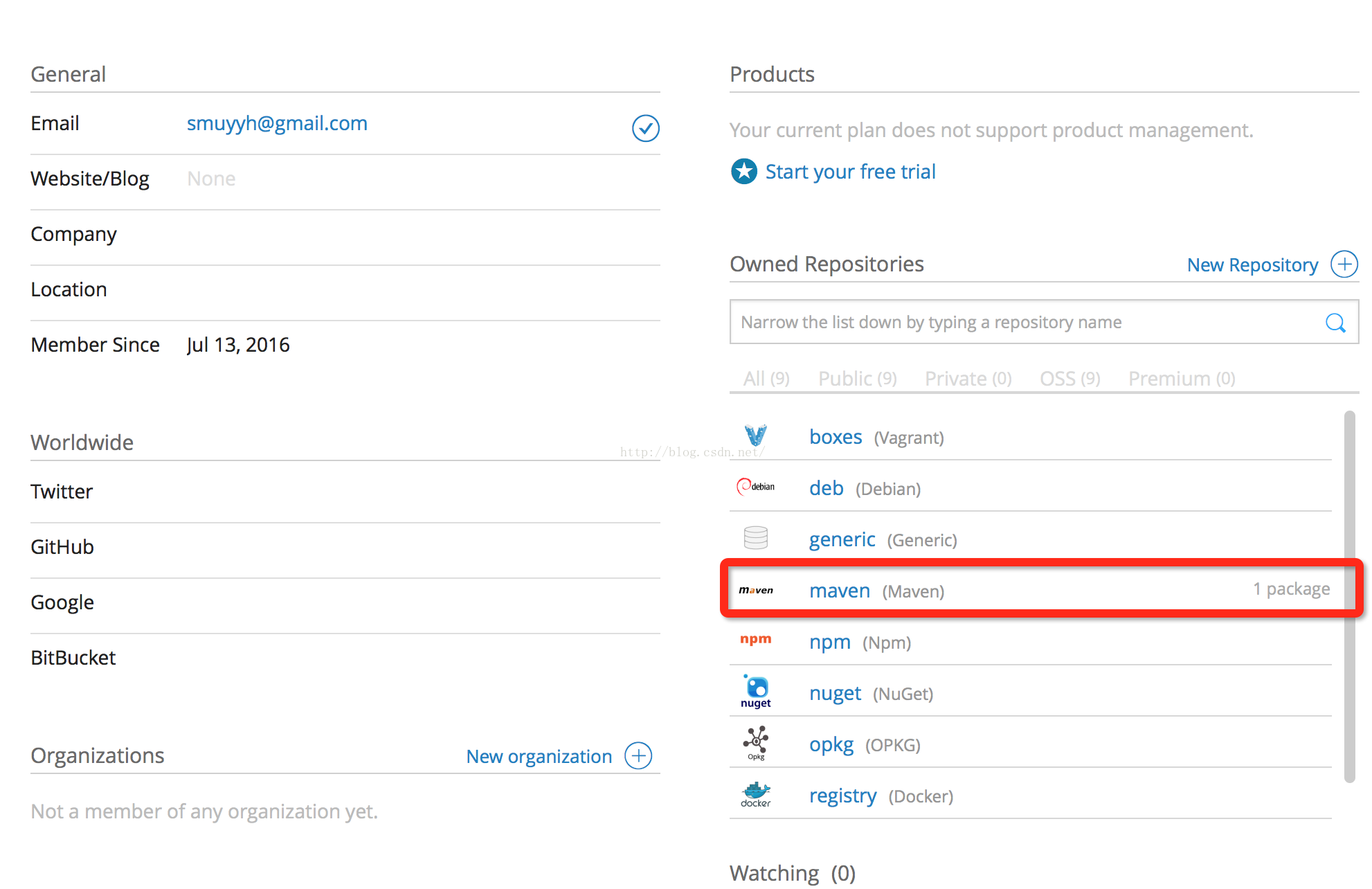Open the Start your free trial link
Viewport: 1372px width, 889px height.
[x=850, y=172]
